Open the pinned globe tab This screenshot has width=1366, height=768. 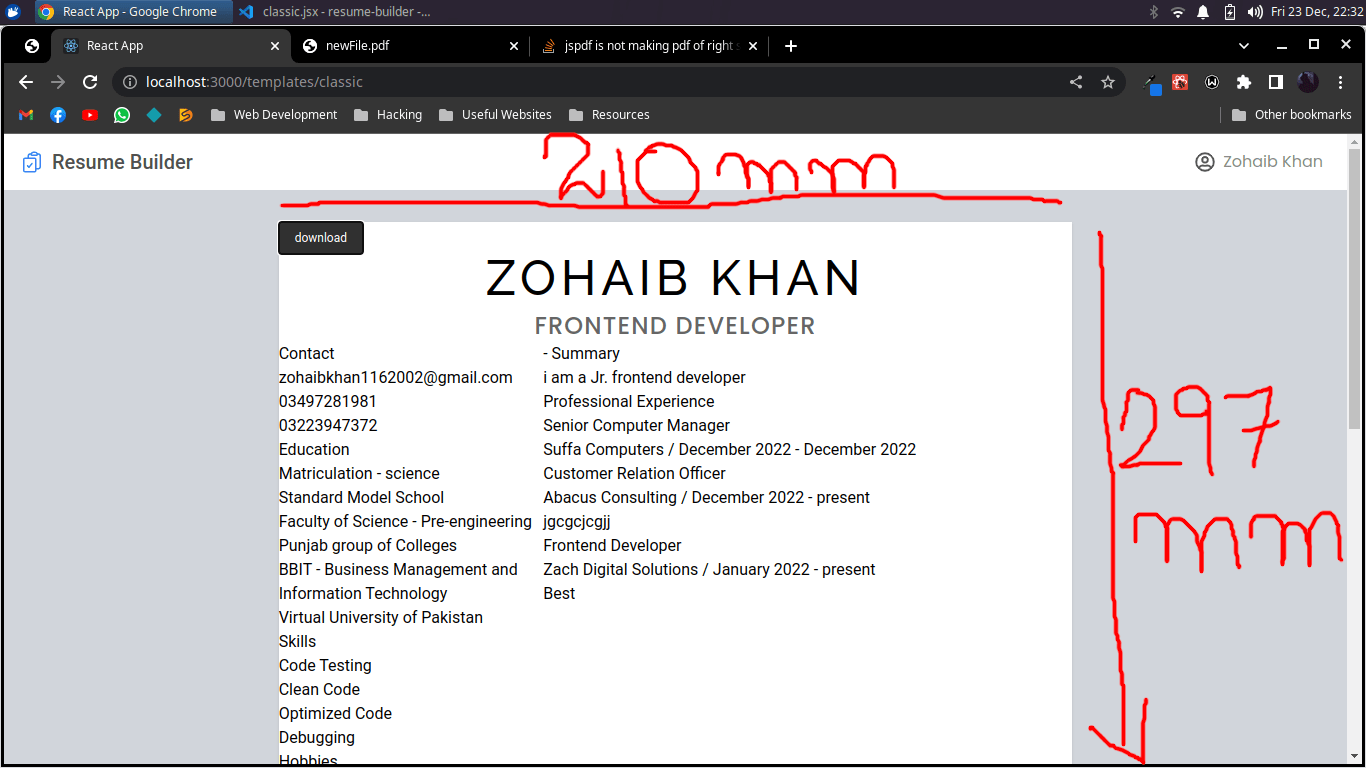[x=32, y=46]
